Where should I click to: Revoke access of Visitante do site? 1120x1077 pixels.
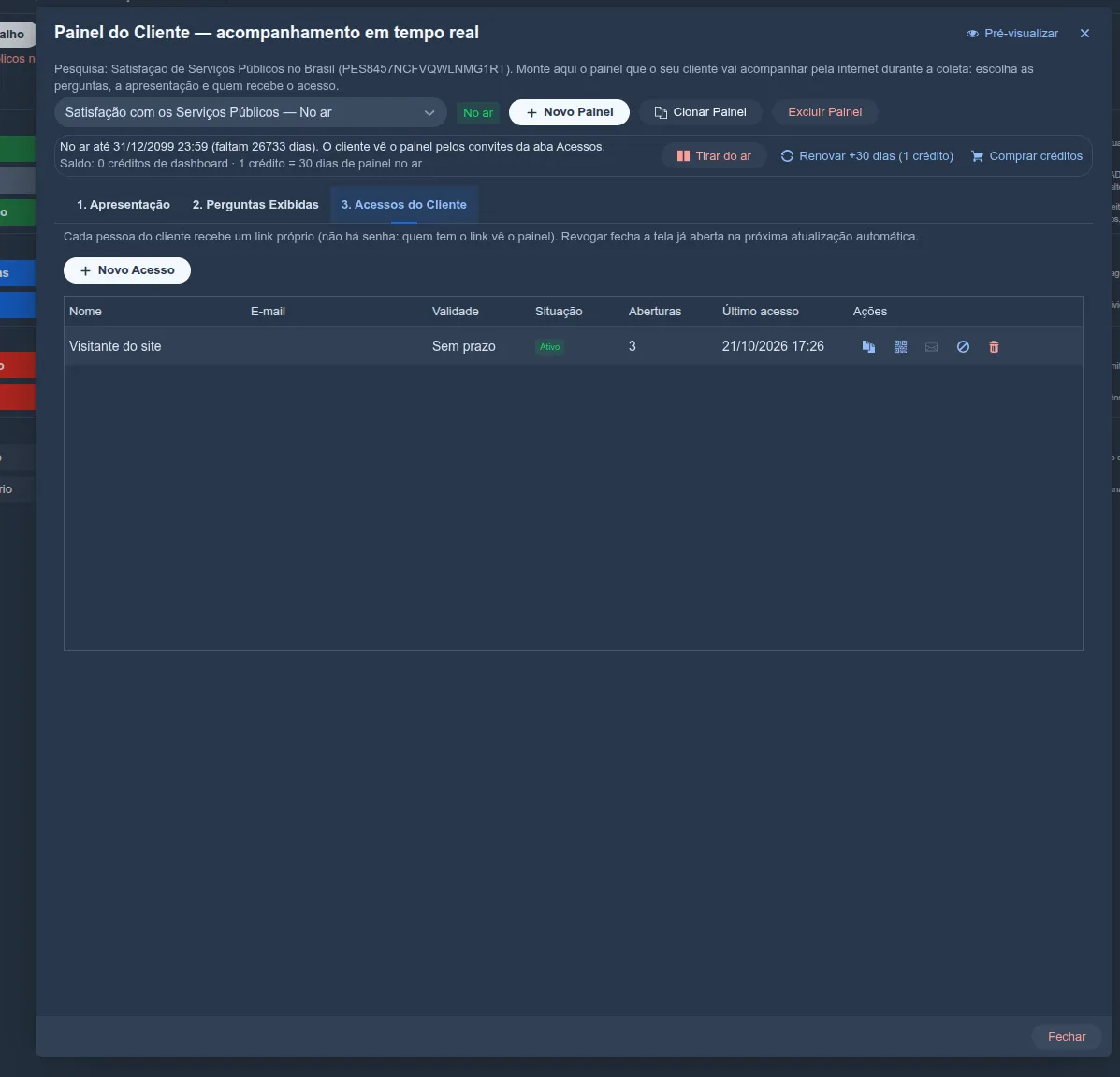pyautogui.click(x=963, y=346)
